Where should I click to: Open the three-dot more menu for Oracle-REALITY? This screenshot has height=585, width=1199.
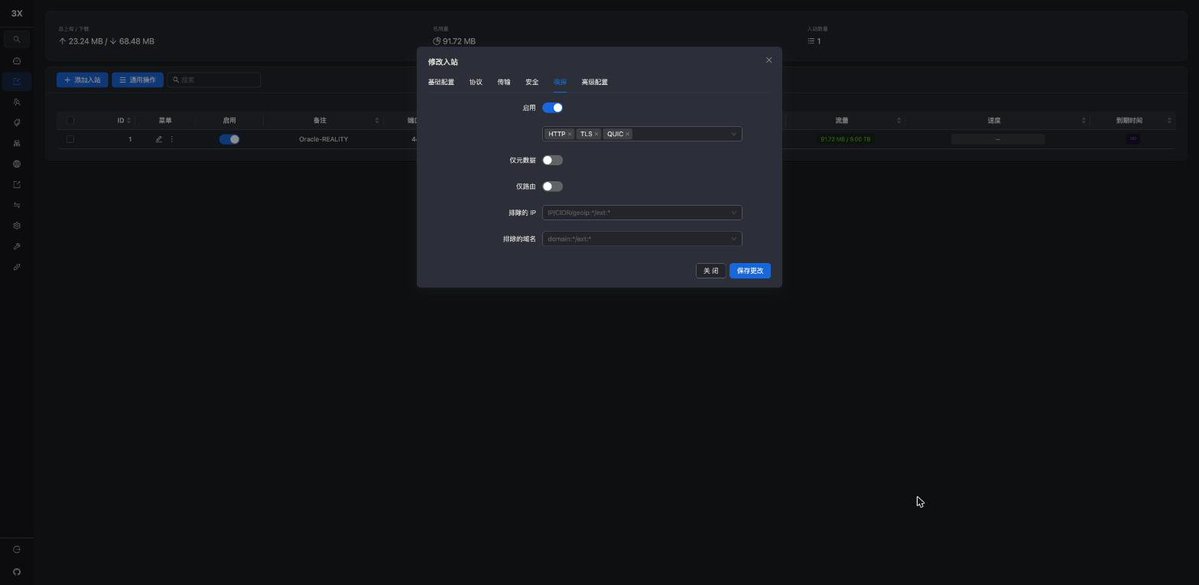(171, 139)
